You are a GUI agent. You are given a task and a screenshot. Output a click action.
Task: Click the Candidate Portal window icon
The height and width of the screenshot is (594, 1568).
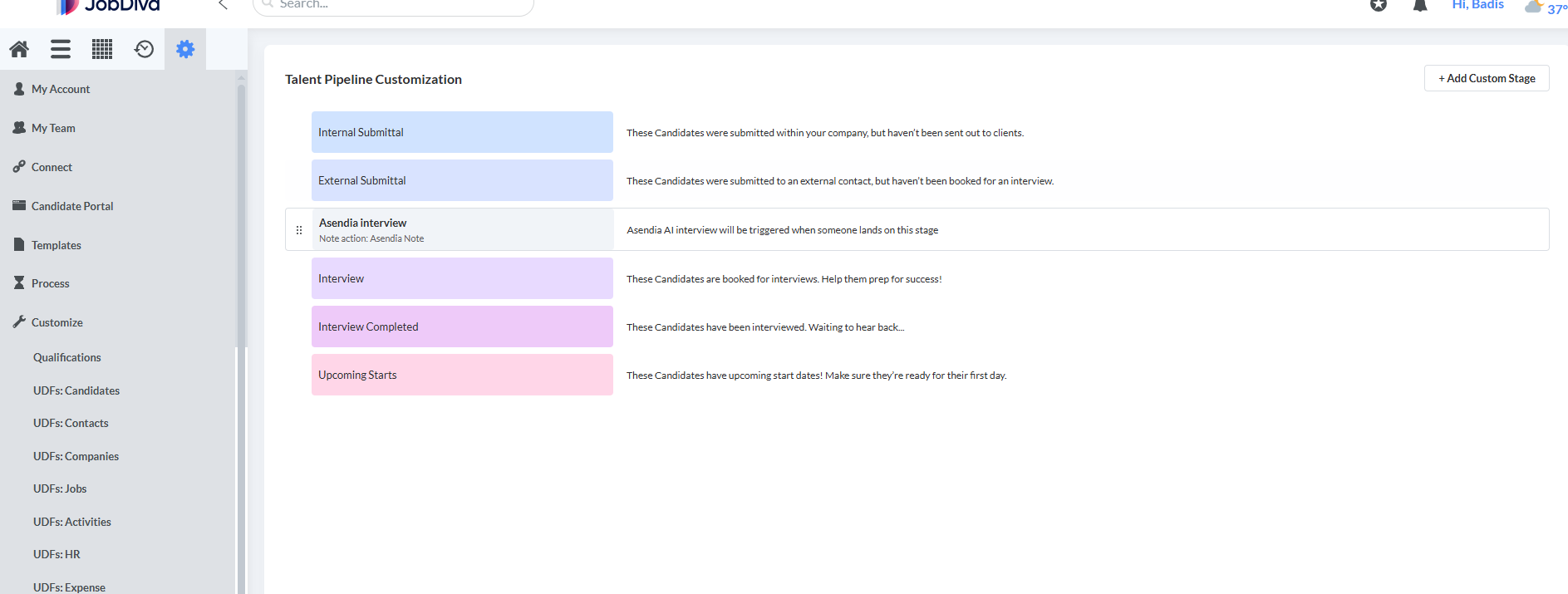19,205
